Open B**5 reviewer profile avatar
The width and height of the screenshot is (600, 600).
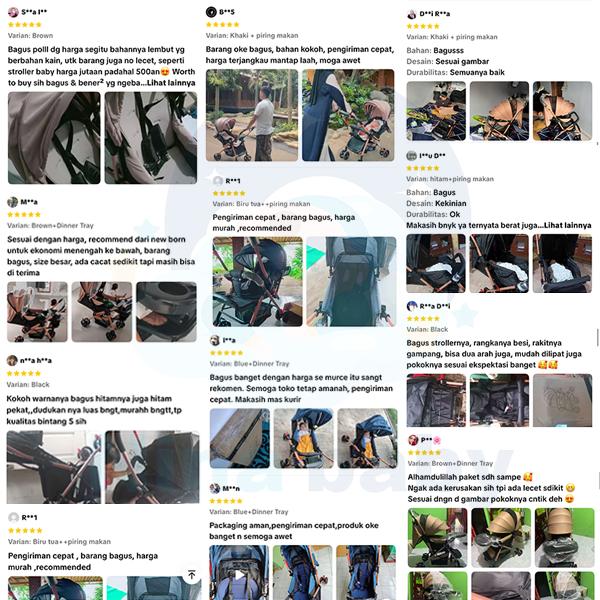coord(211,12)
